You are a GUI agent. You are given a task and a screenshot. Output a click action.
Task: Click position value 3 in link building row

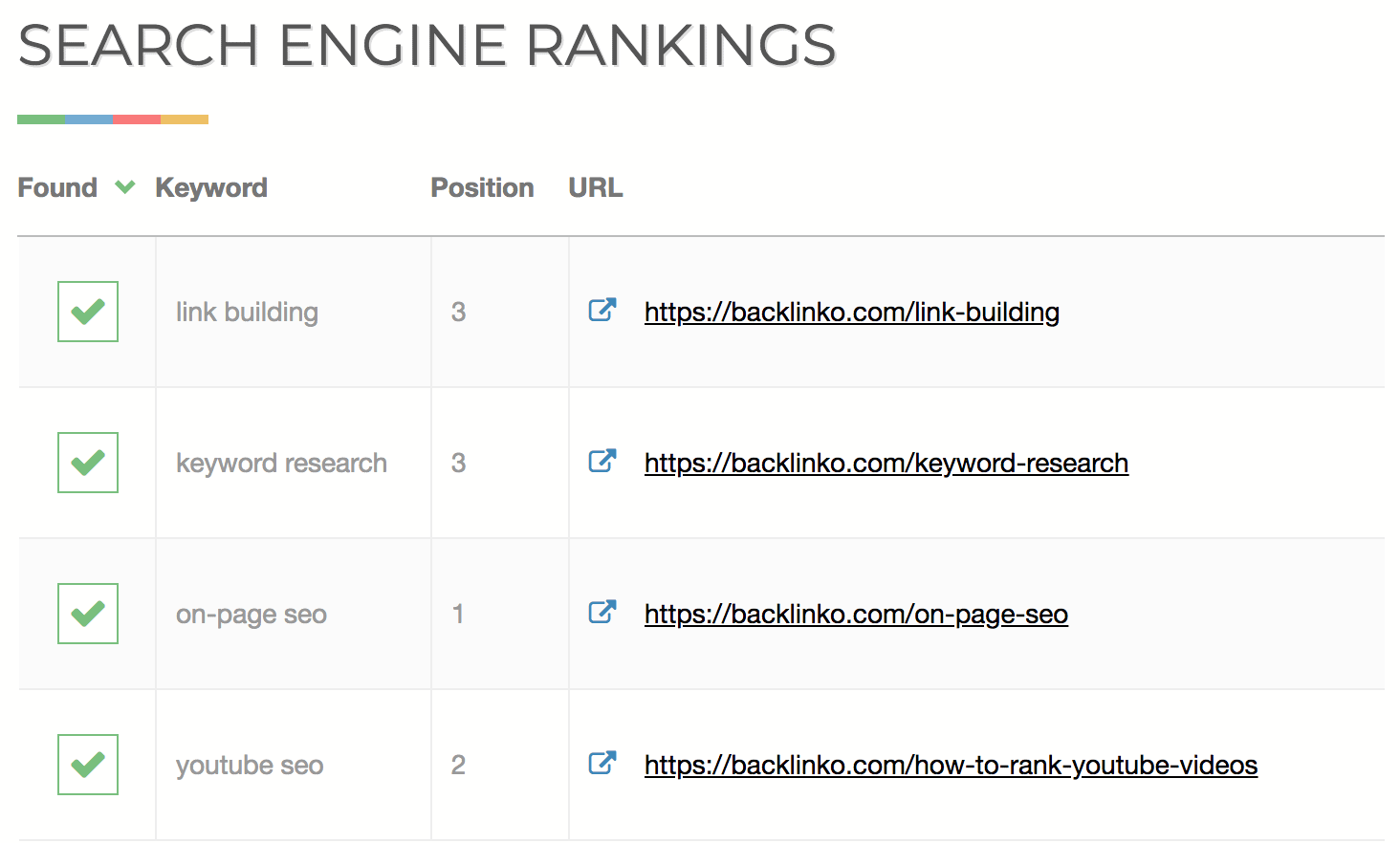(x=458, y=312)
